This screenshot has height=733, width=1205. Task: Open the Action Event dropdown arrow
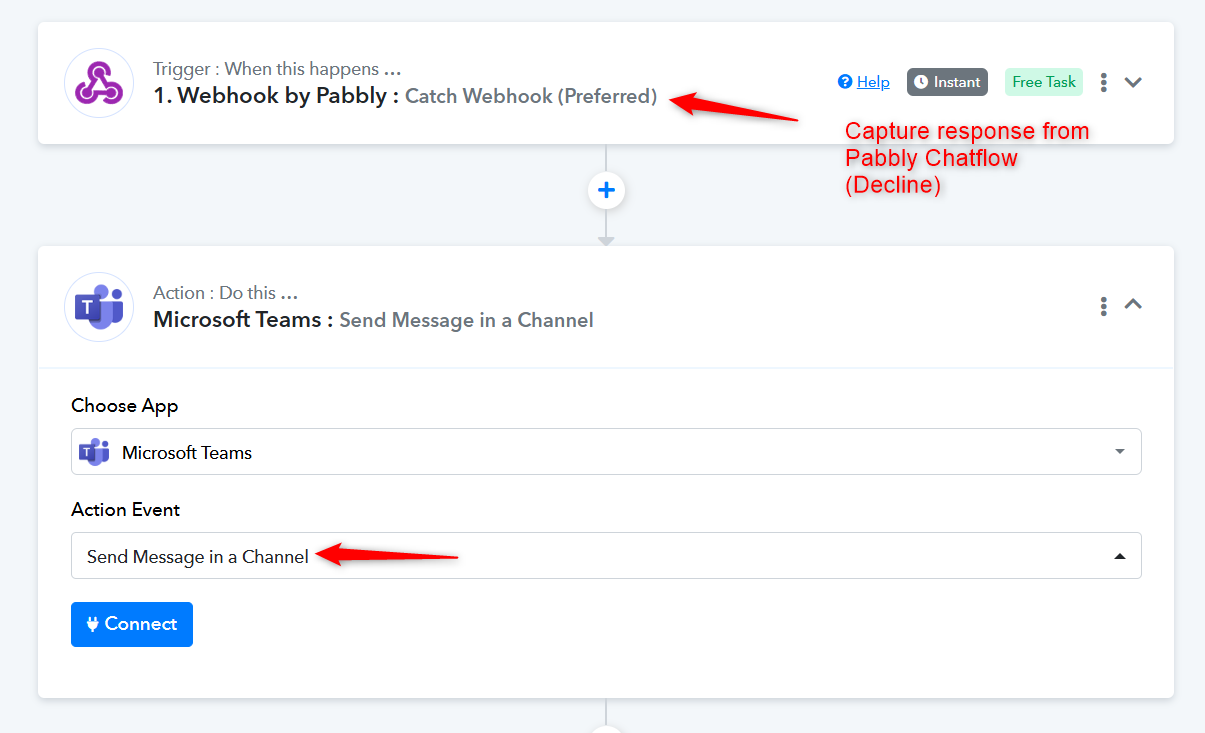tap(1119, 556)
